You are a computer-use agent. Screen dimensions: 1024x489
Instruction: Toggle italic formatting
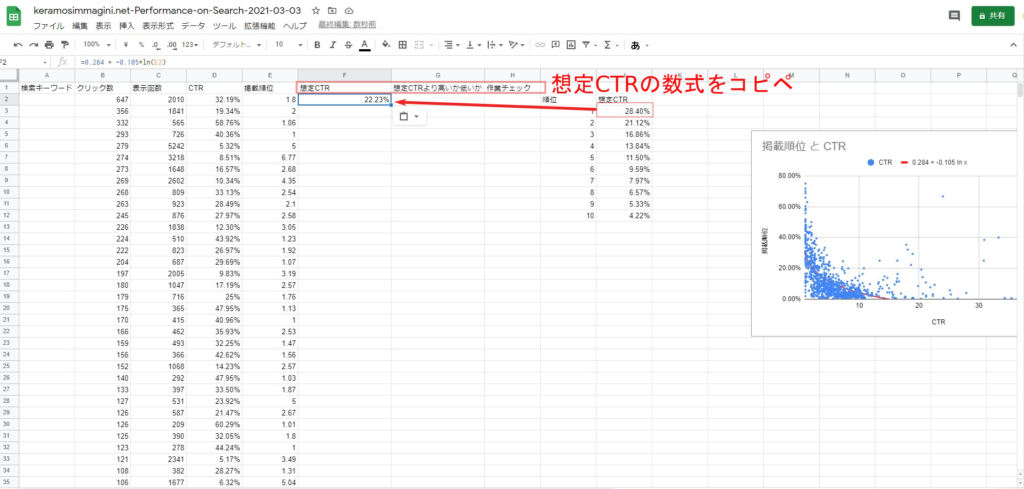[x=333, y=45]
